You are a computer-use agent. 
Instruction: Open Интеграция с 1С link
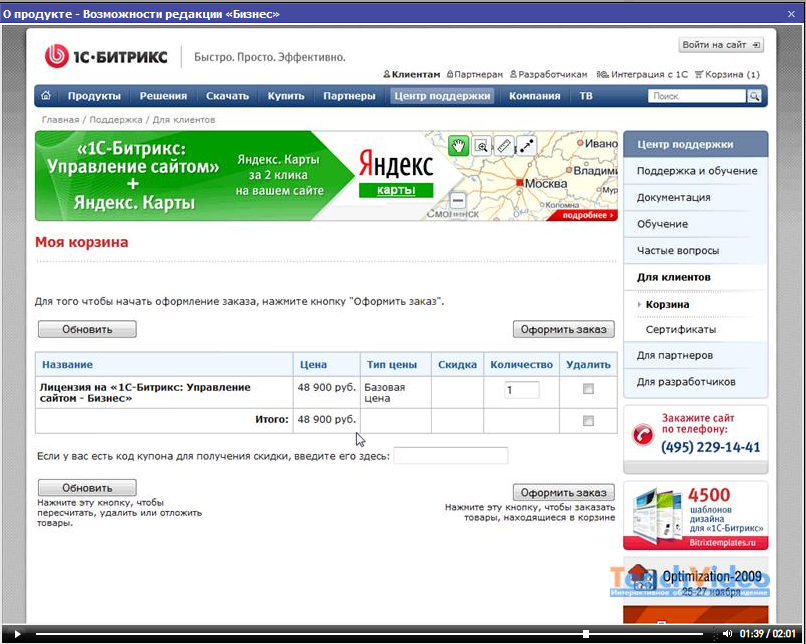coord(642,75)
